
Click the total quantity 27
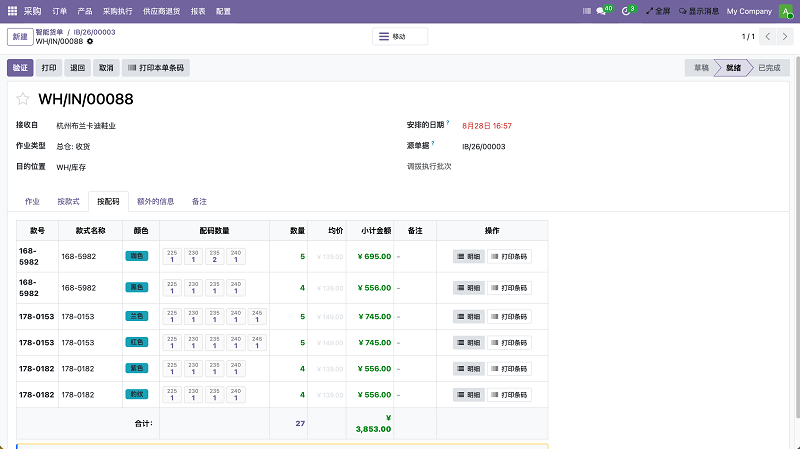tap(300, 423)
